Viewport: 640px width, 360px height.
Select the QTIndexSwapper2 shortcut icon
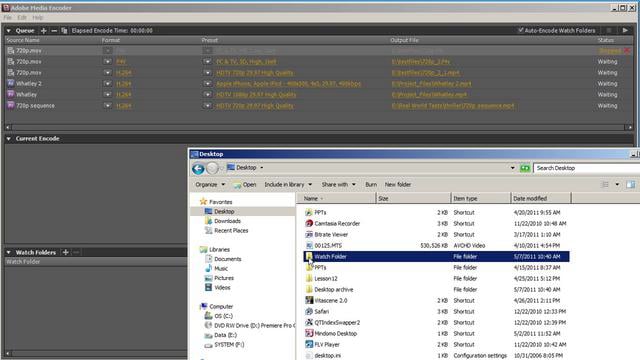[309, 322]
